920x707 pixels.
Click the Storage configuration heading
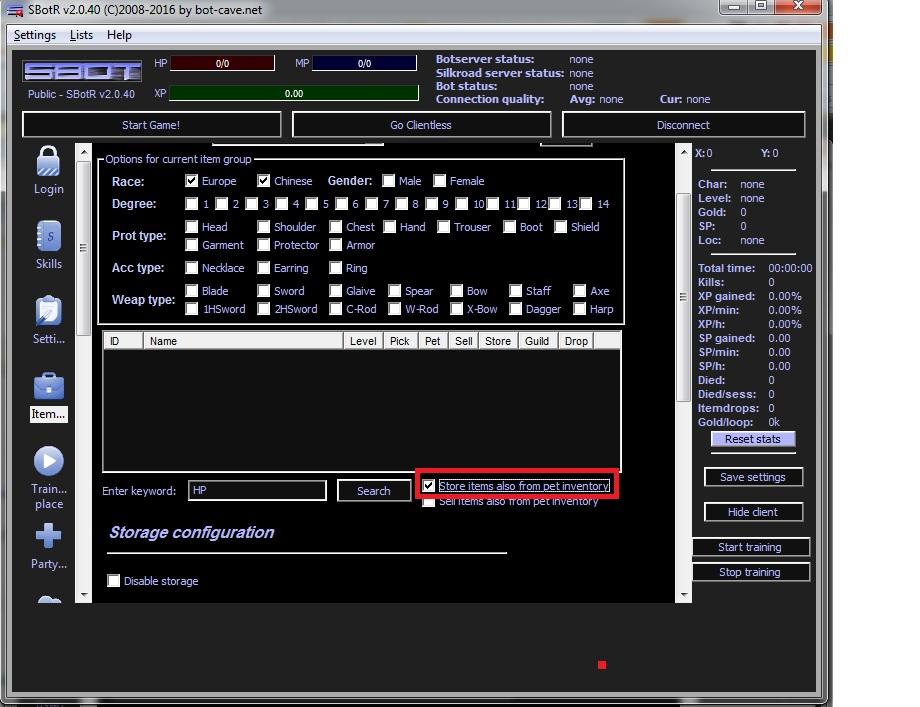191,532
